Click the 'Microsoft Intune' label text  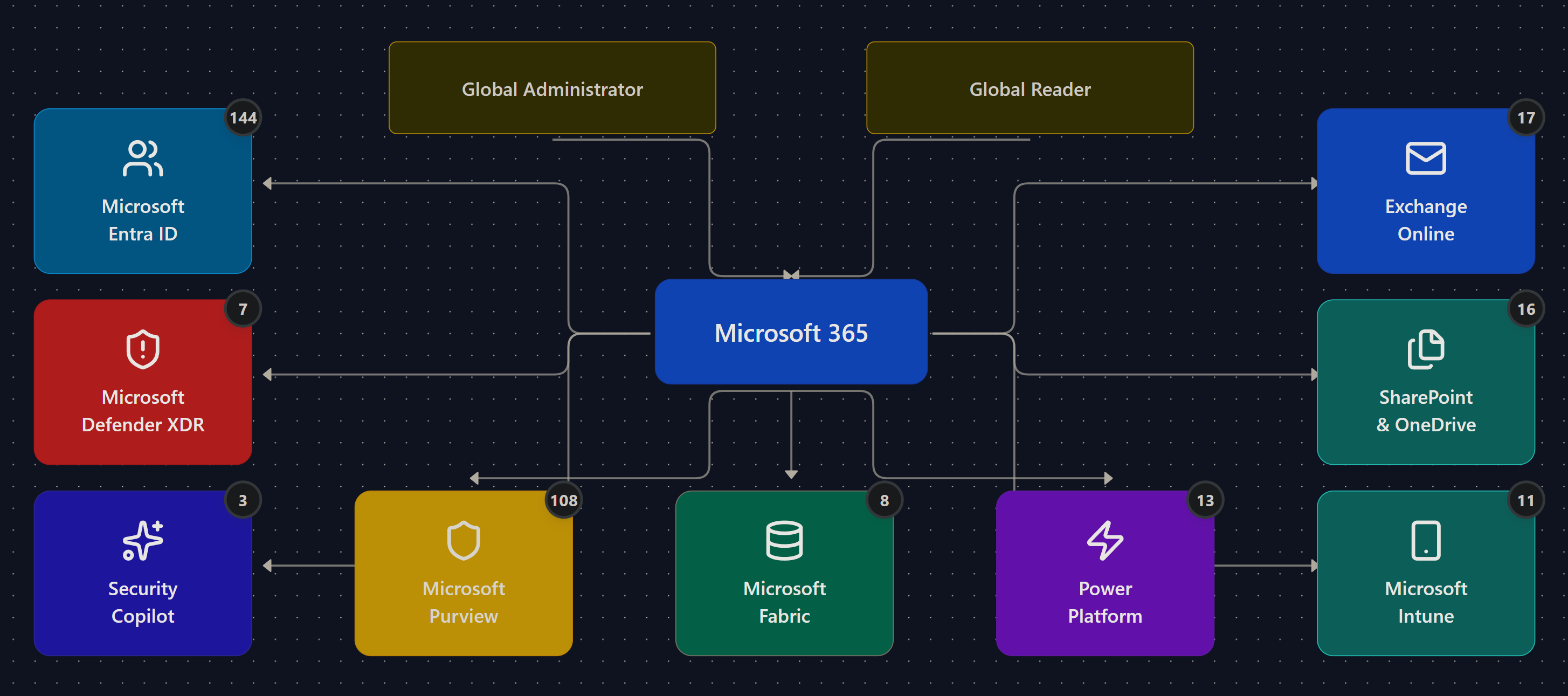[1426, 602]
